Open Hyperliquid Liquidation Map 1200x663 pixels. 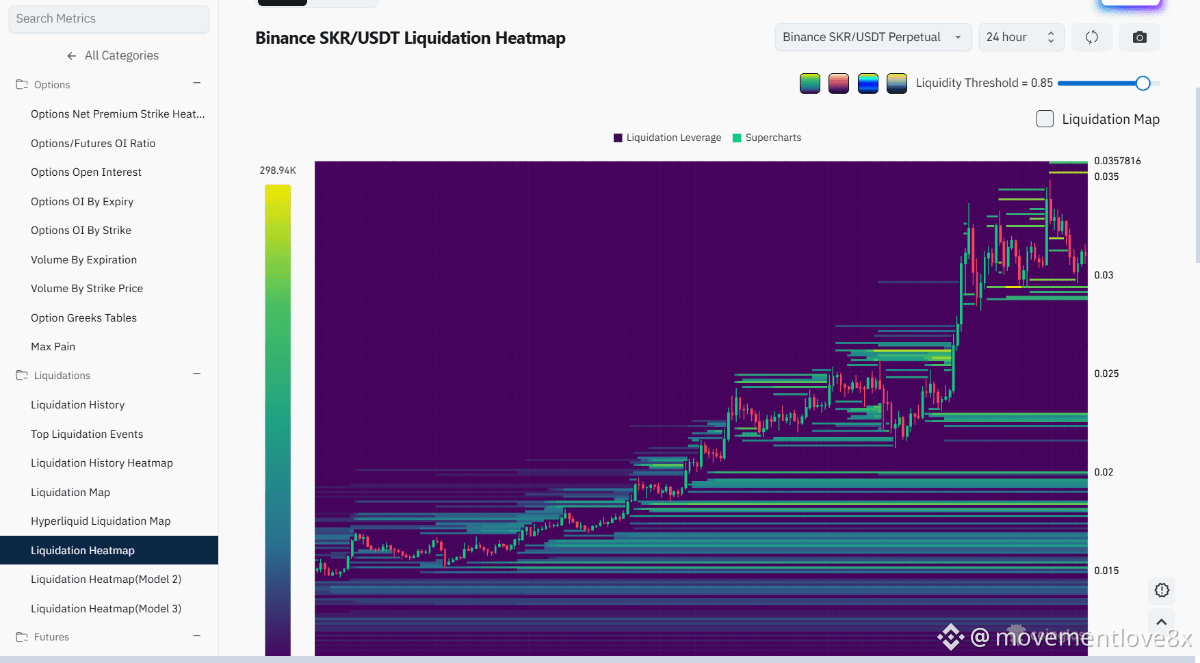(x=101, y=521)
